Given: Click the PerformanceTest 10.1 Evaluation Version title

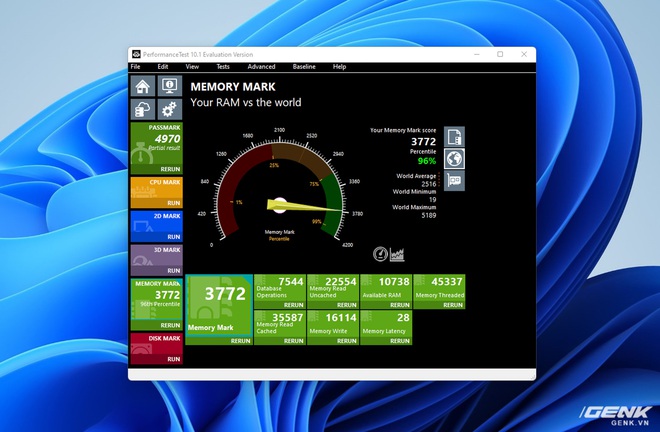Looking at the screenshot, I should coord(198,54).
